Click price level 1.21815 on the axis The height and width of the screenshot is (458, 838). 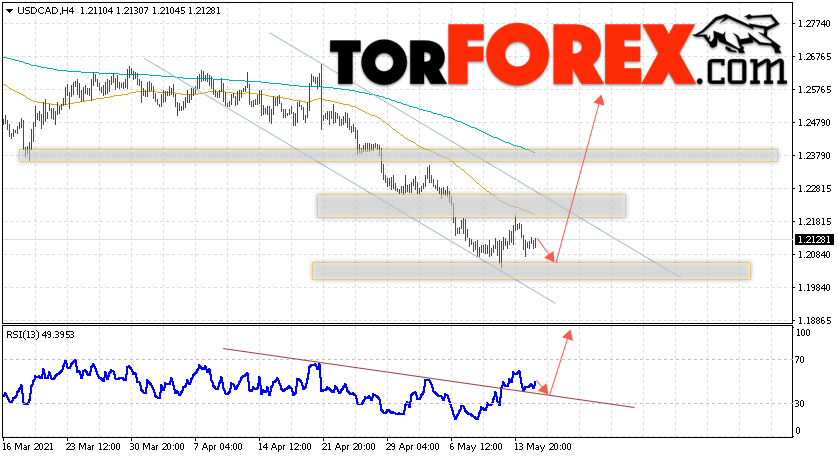coord(814,222)
